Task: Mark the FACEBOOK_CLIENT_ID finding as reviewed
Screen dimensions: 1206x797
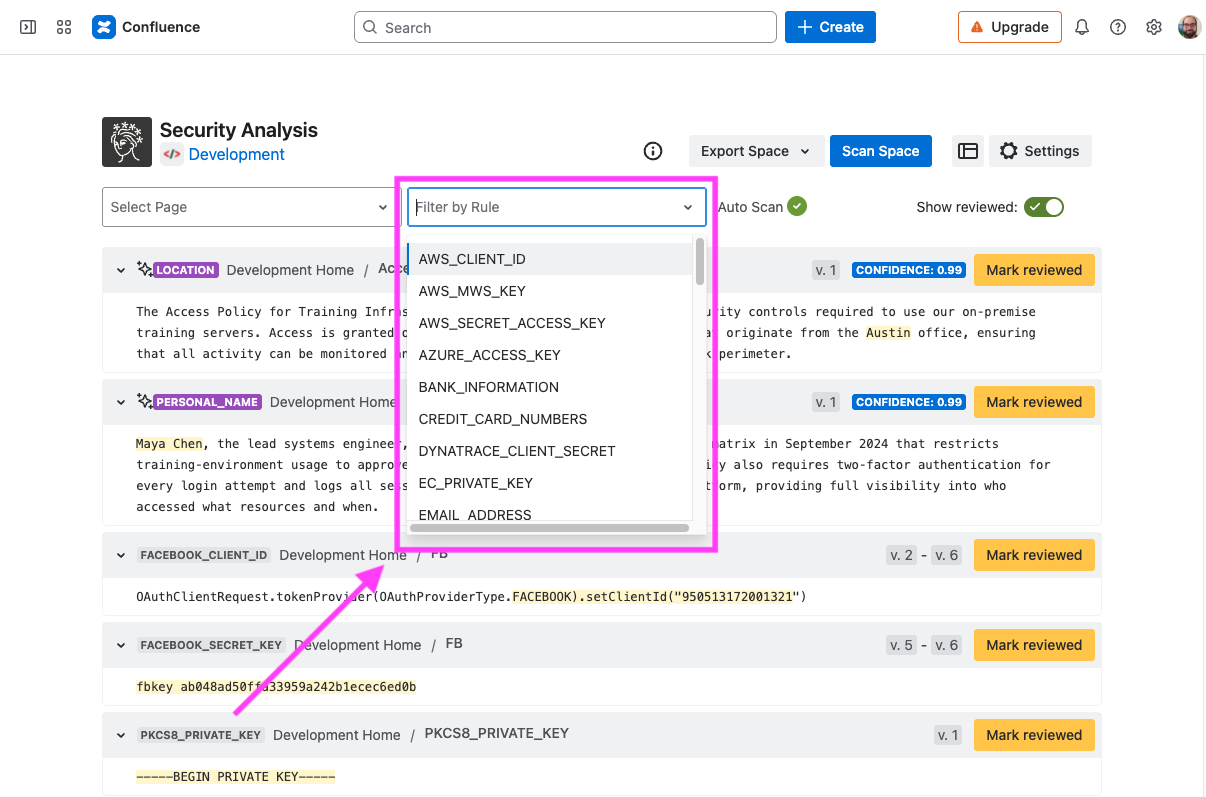Action: click(1034, 555)
